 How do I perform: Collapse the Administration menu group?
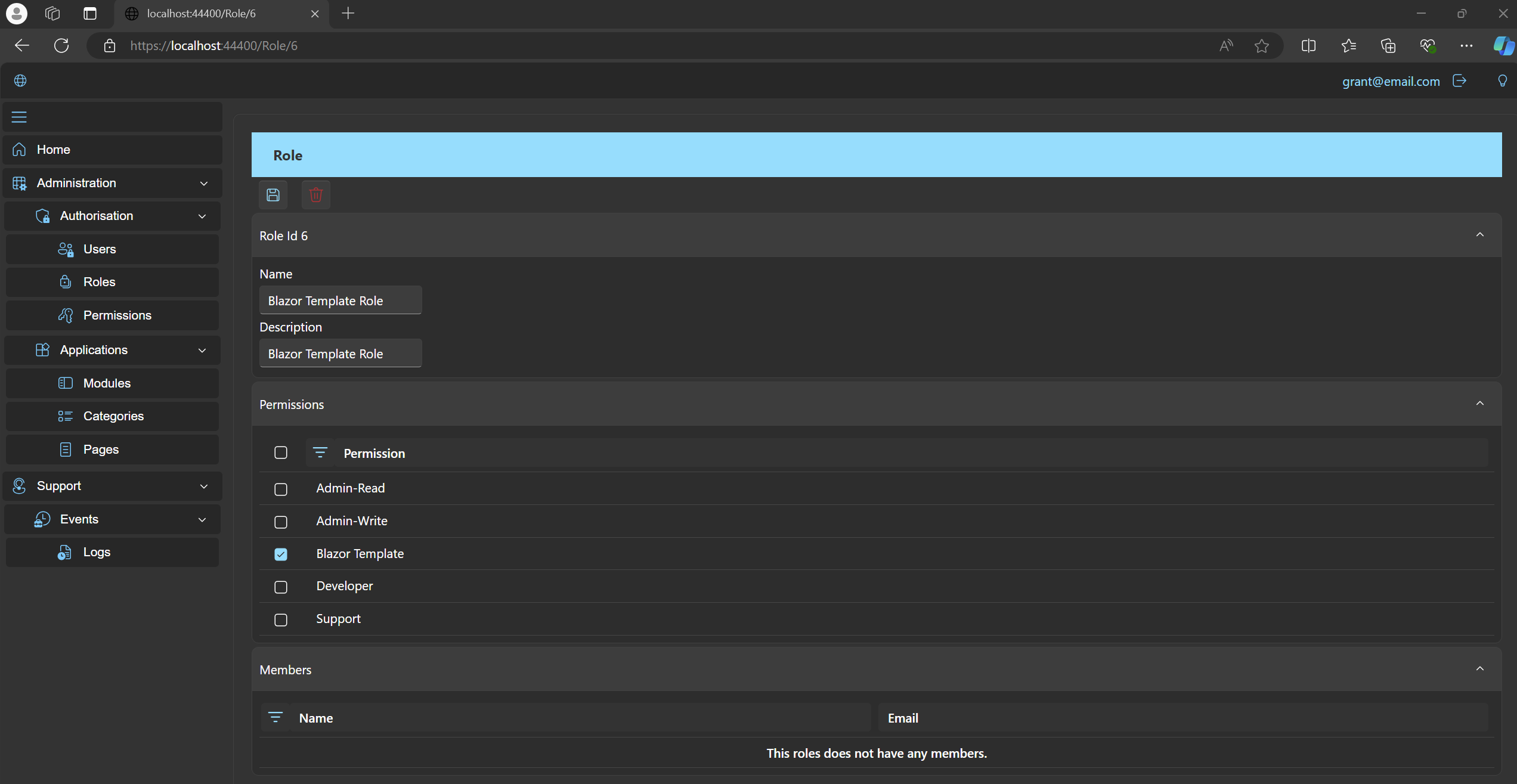tap(204, 183)
